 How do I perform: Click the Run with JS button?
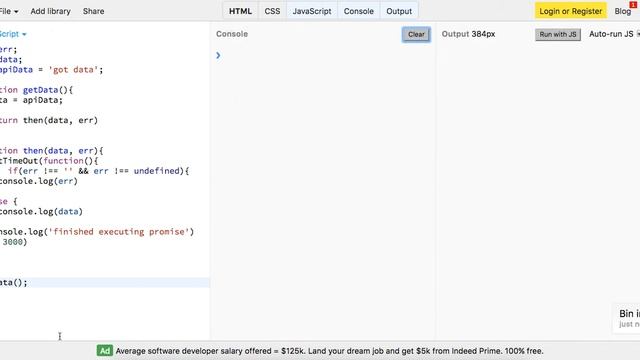558,34
